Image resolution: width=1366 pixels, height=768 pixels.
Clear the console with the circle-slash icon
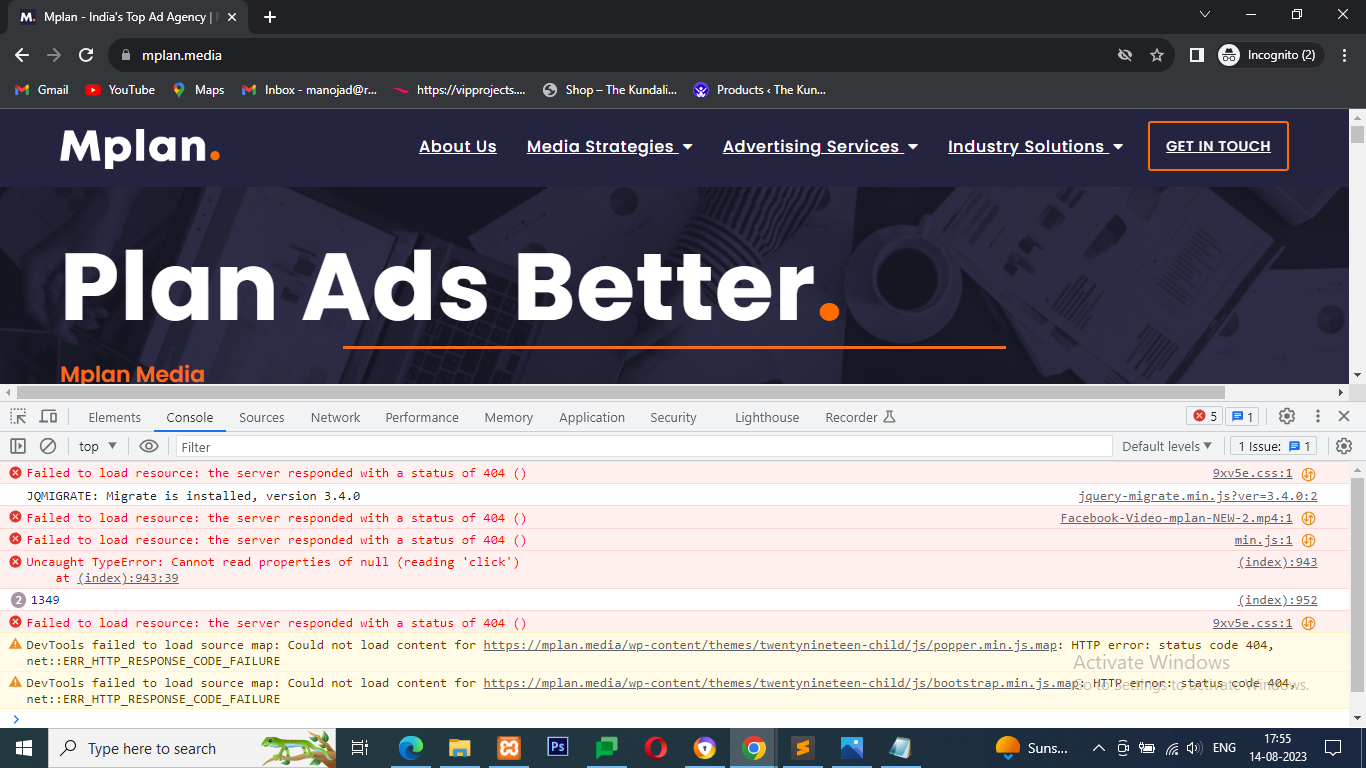(48, 446)
